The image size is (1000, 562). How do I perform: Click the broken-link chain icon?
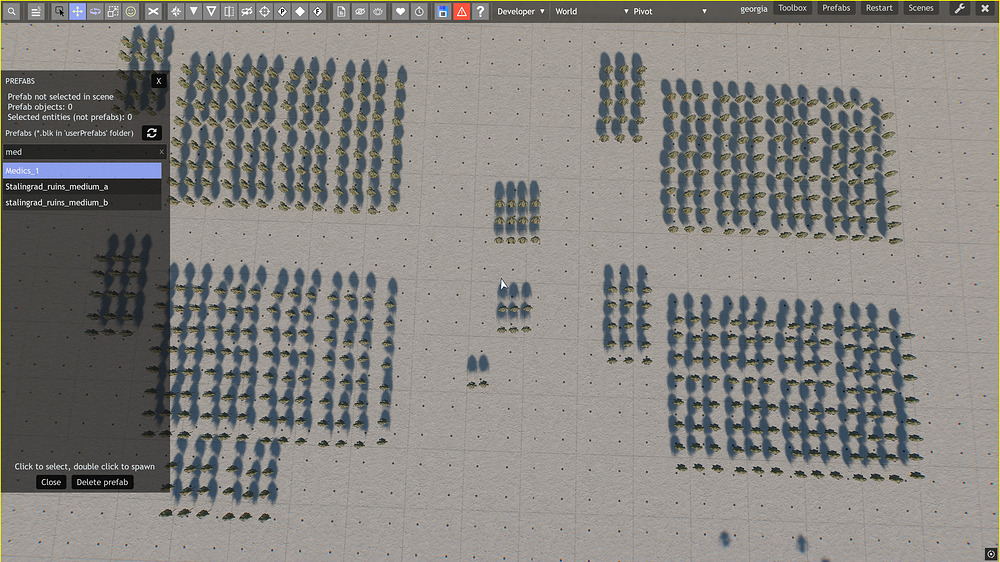247,11
